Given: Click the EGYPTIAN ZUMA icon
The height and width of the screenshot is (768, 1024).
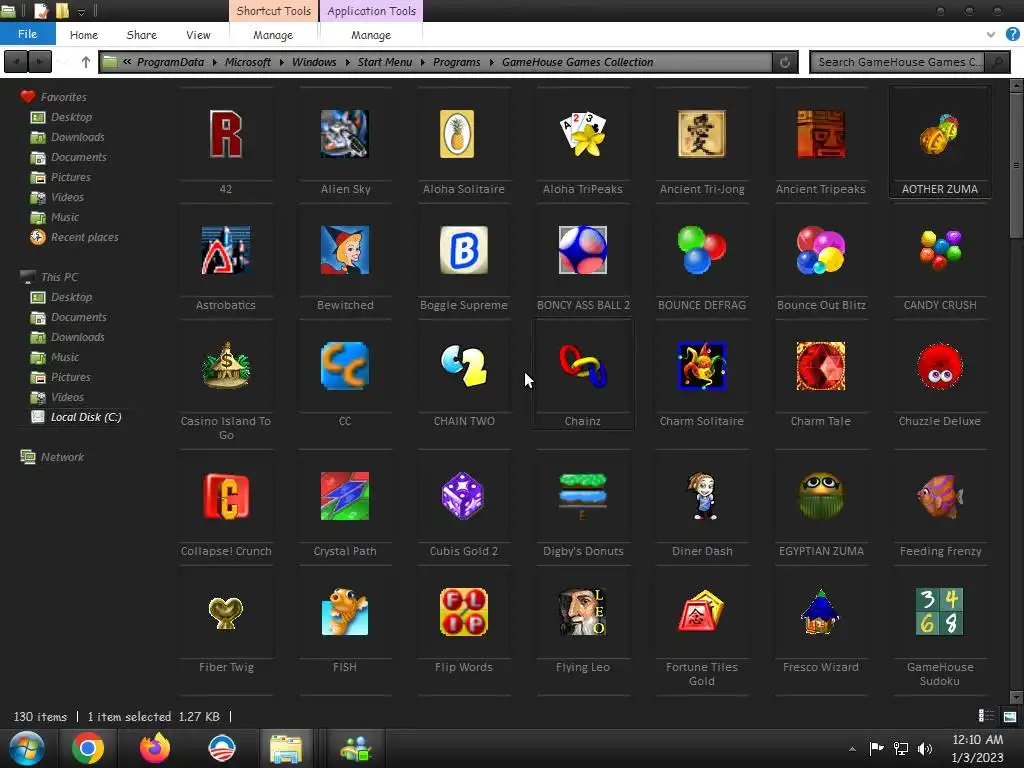Looking at the screenshot, I should point(821,496).
